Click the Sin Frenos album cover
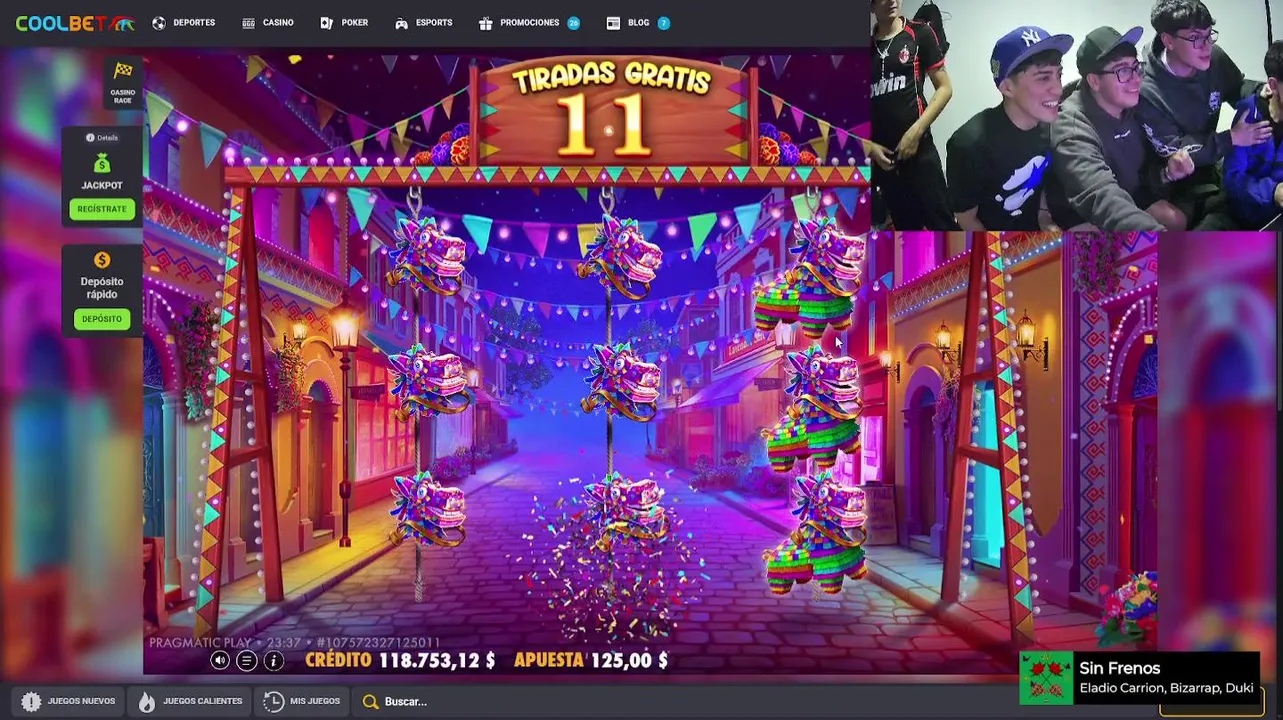The image size is (1283, 720). coord(1045,678)
